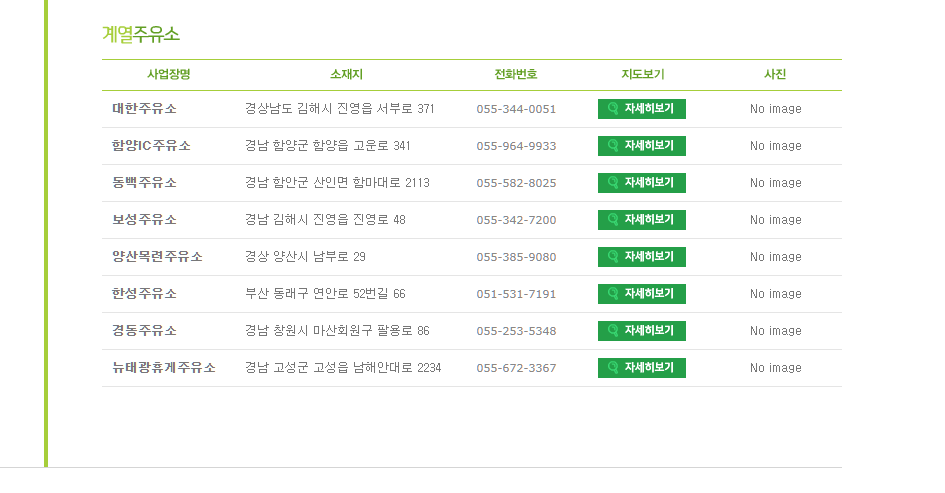This screenshot has height=493, width=945.
Task: Click the 사업장명 column header
Action: [x=169, y=74]
